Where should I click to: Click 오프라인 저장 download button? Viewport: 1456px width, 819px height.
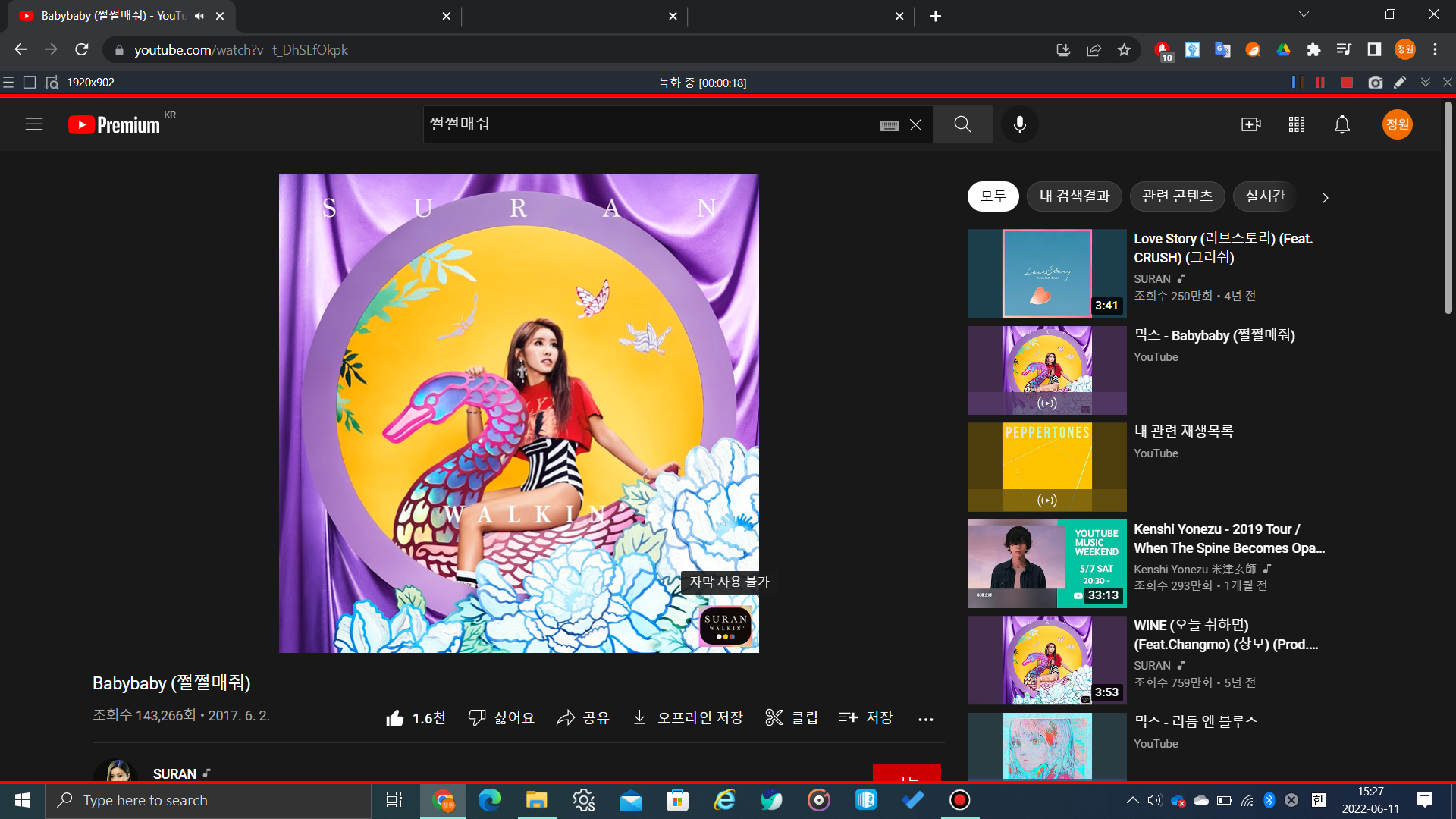(687, 718)
